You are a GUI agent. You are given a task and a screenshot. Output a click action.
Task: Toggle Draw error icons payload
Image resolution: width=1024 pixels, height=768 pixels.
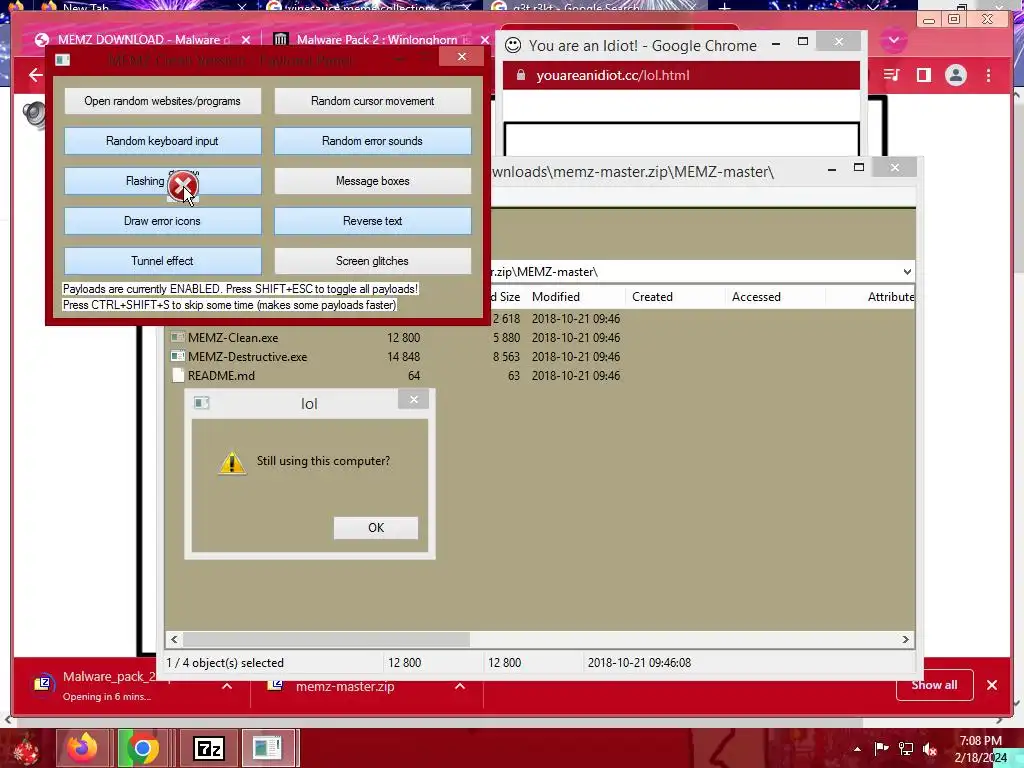click(x=162, y=221)
